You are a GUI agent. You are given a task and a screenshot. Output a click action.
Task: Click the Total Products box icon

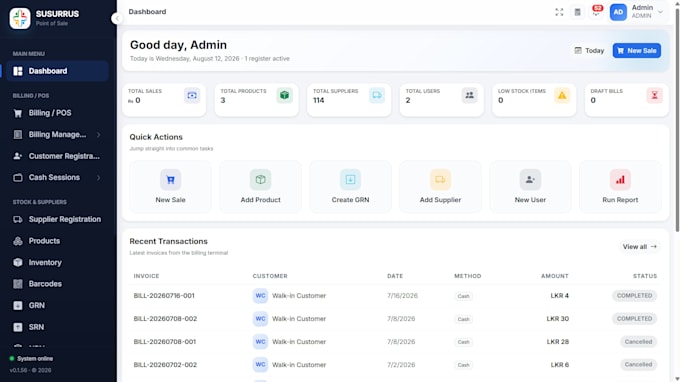[x=284, y=95]
